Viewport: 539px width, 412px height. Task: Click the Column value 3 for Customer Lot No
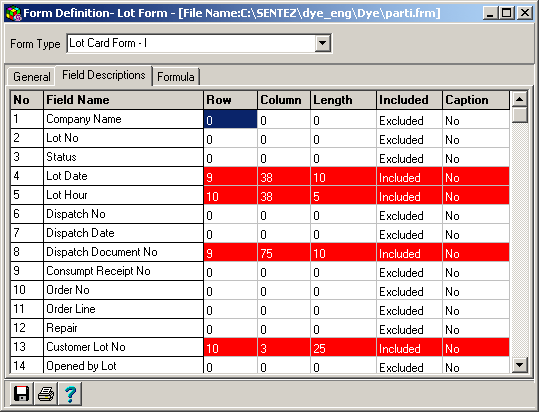(x=284, y=347)
